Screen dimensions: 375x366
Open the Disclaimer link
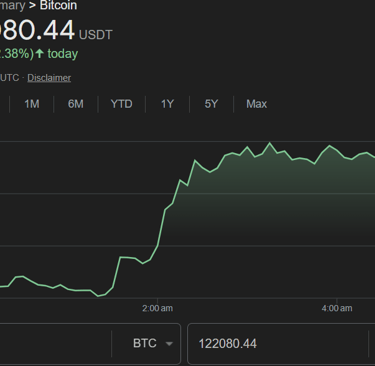[49, 78]
